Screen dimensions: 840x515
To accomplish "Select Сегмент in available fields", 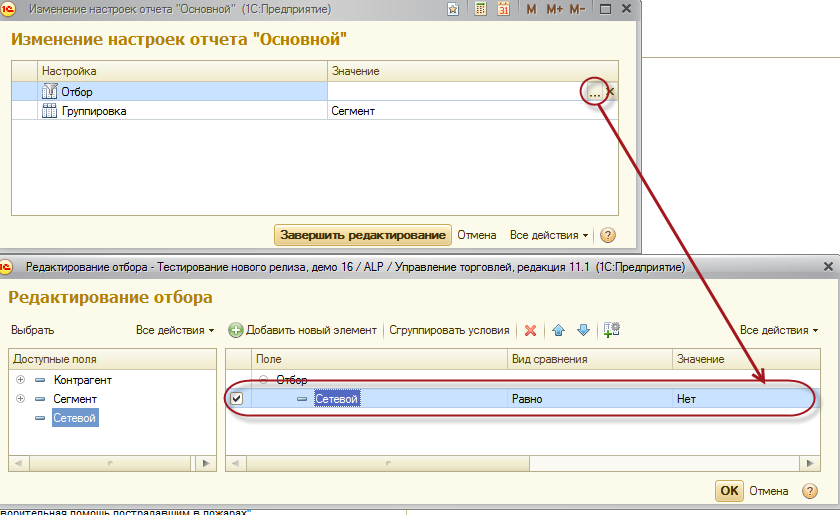I will click(75, 399).
